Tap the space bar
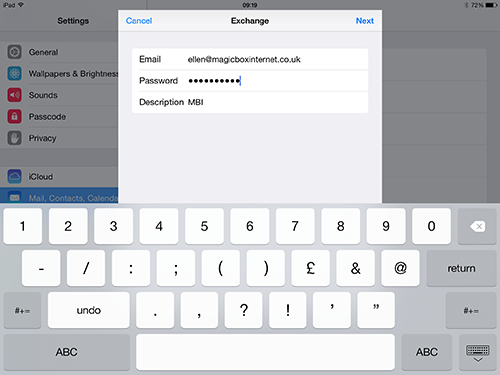Image resolution: width=500 pixels, height=375 pixels. 265,352
